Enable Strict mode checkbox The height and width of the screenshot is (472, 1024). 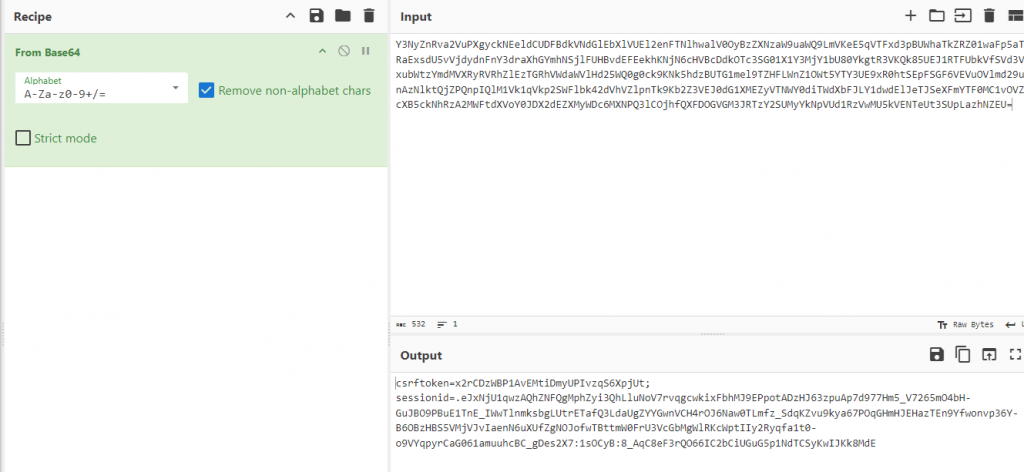pos(23,138)
